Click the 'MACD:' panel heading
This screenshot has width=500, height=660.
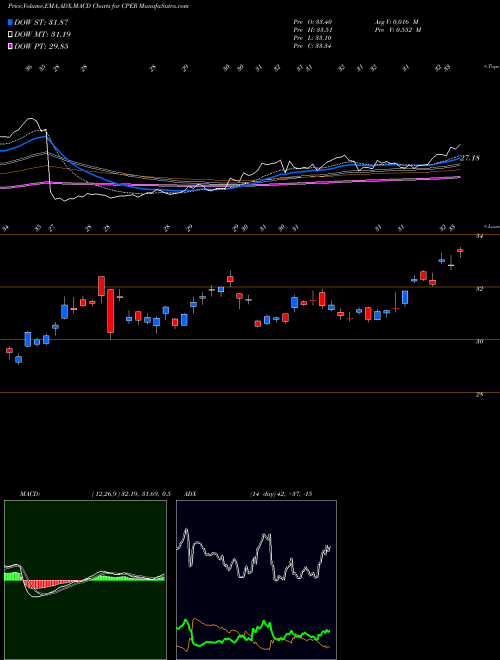(29, 494)
